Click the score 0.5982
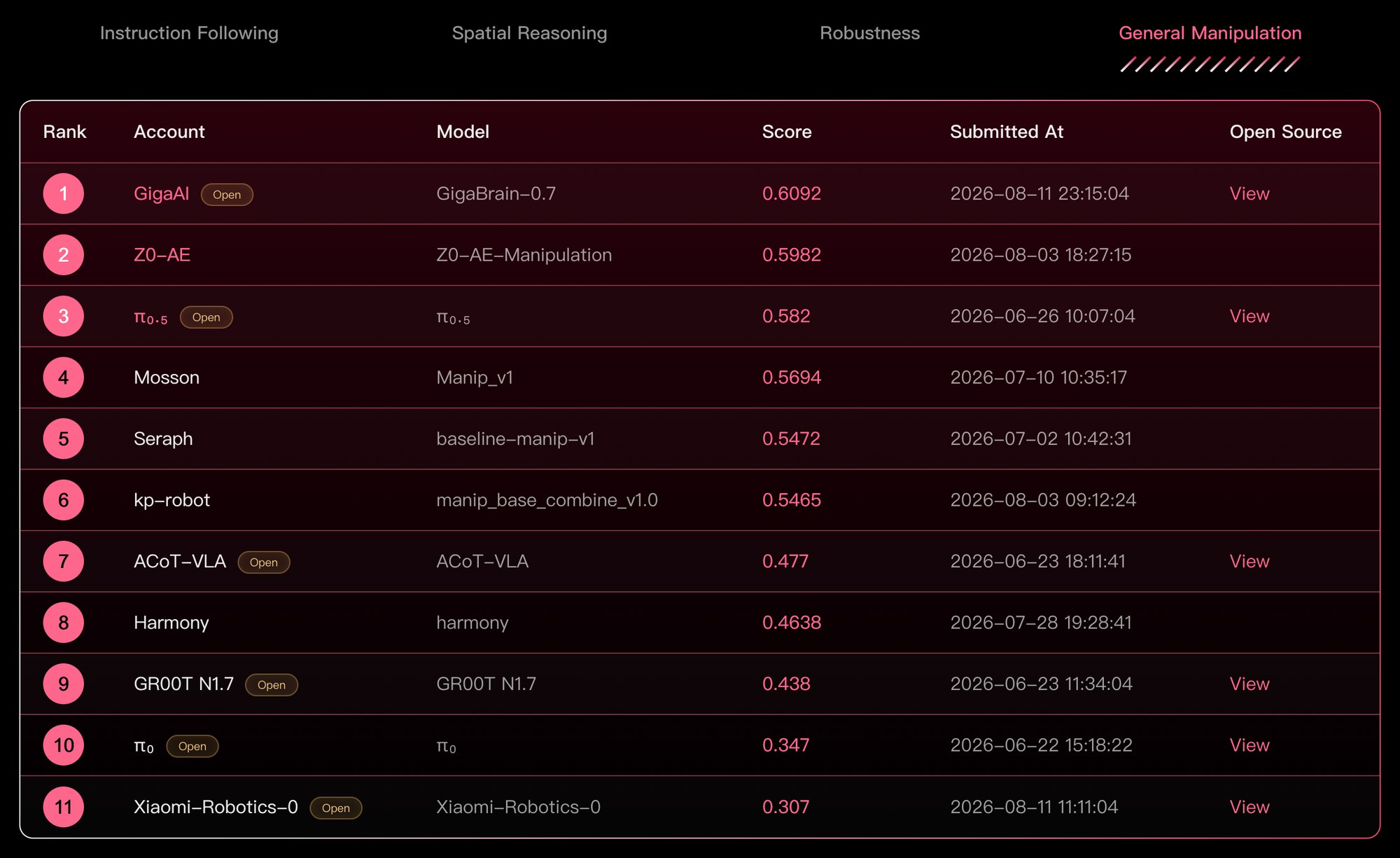Viewport: 1400px width, 858px height. click(792, 255)
